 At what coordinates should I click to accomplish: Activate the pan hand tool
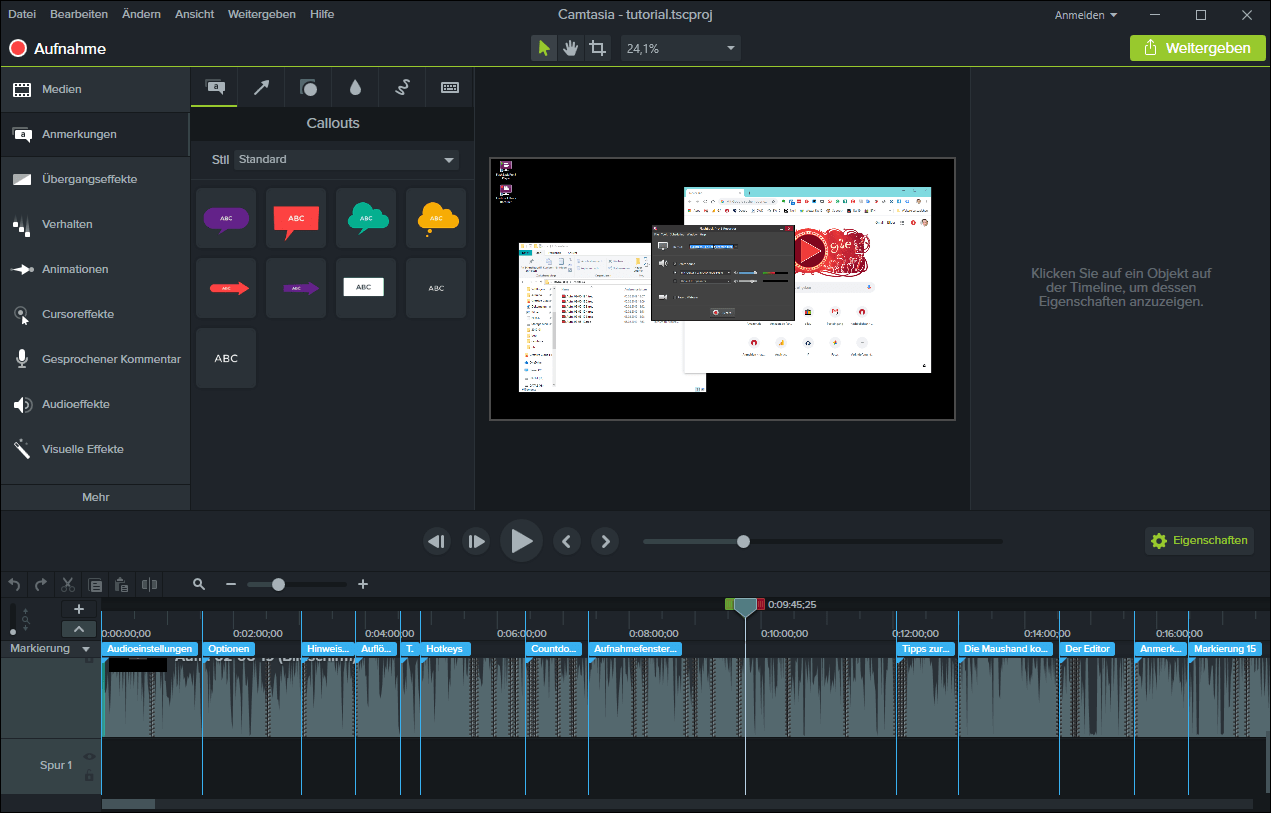point(570,48)
